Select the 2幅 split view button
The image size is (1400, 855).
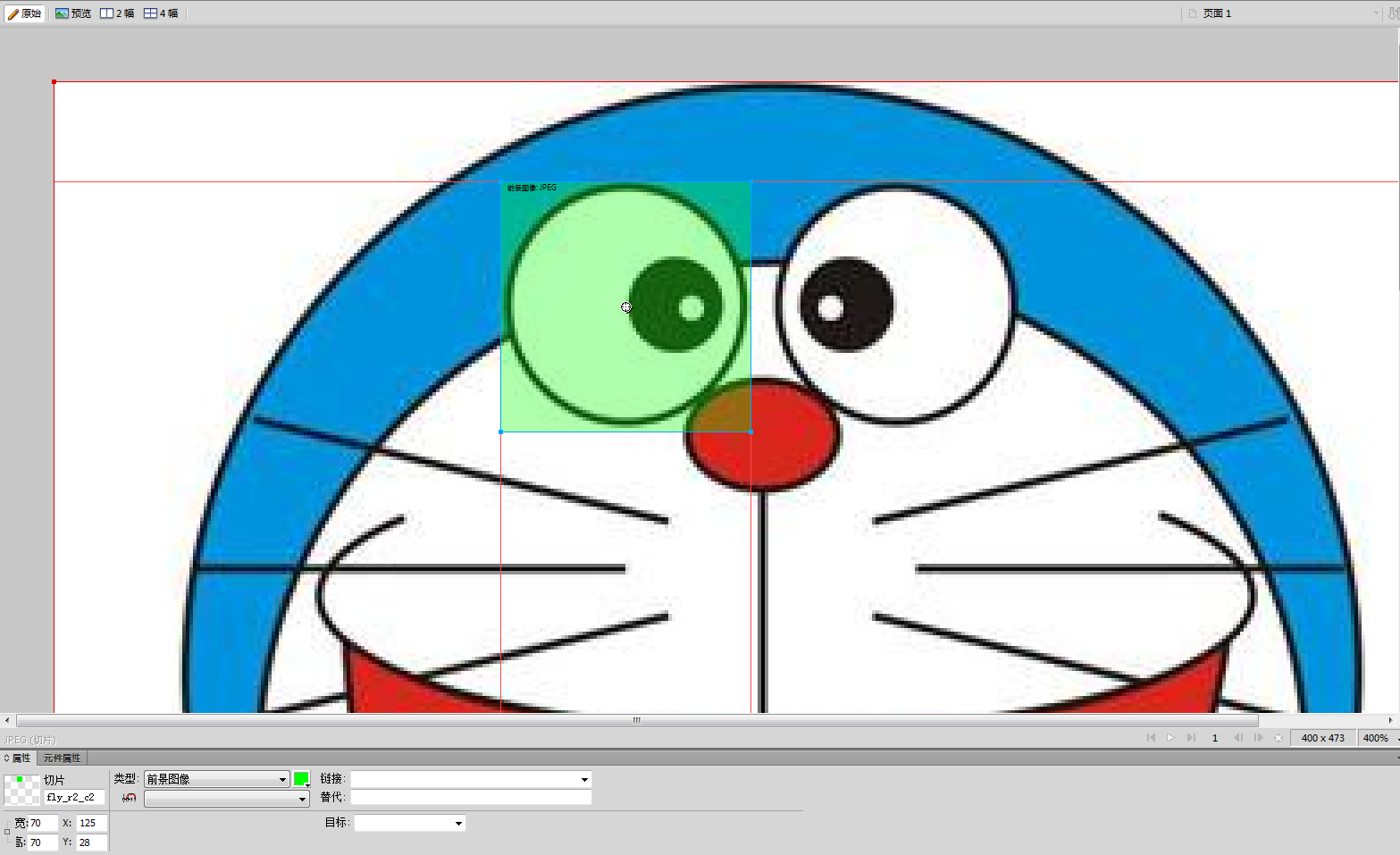click(x=117, y=13)
